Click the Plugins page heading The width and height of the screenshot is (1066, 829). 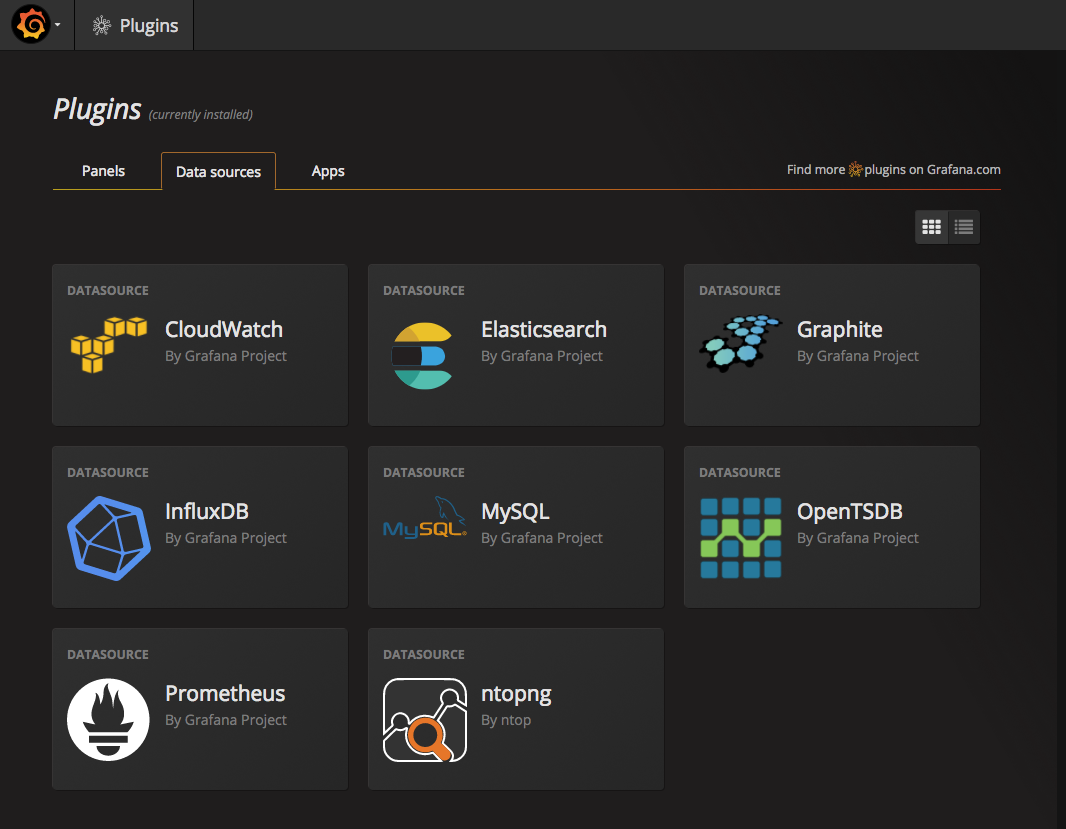click(x=98, y=109)
